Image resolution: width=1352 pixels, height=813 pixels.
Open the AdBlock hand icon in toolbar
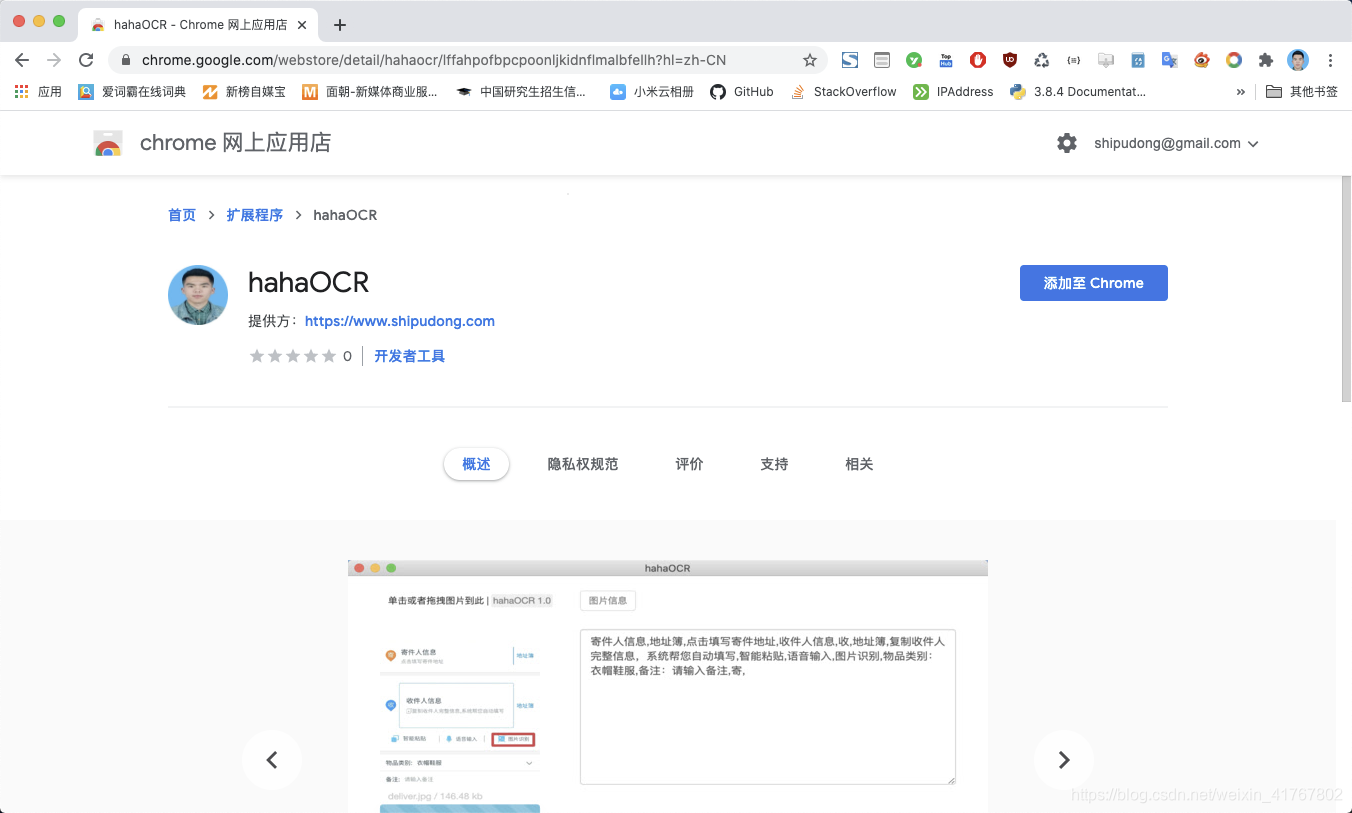point(978,60)
